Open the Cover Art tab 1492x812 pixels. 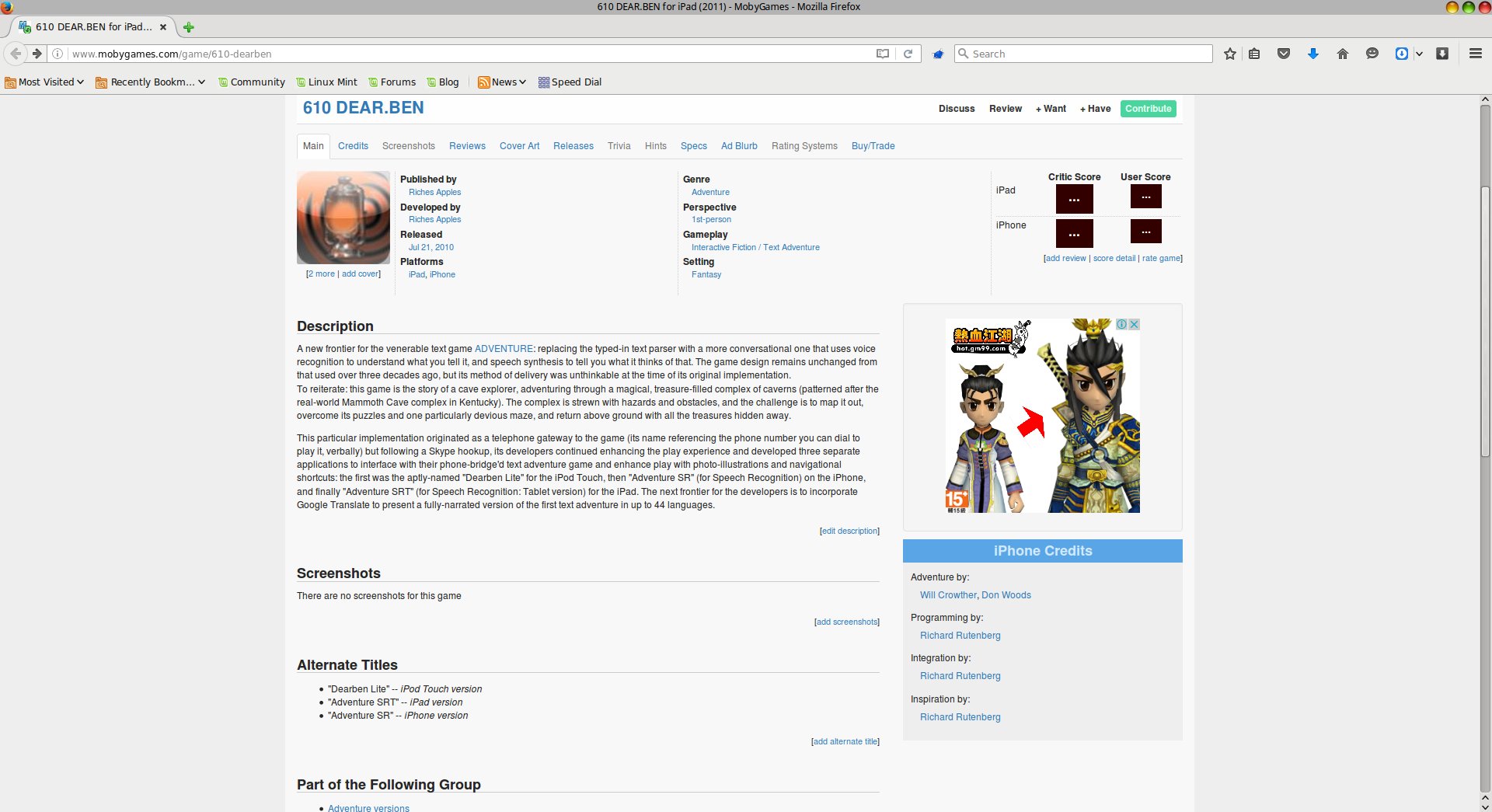519,146
